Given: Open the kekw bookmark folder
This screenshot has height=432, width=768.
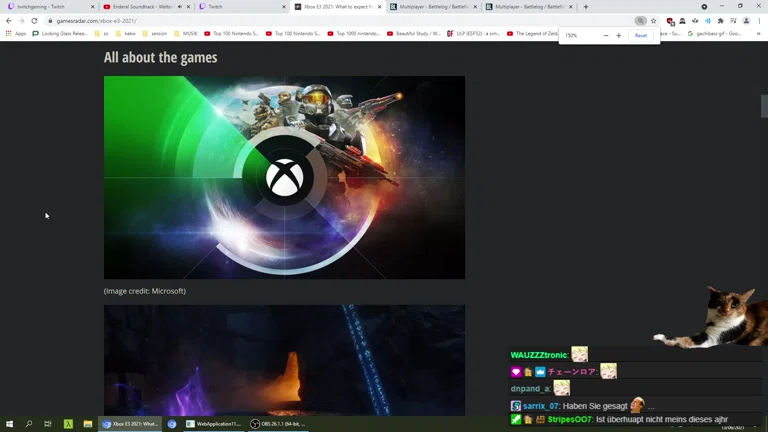Looking at the screenshot, I should pos(126,33).
